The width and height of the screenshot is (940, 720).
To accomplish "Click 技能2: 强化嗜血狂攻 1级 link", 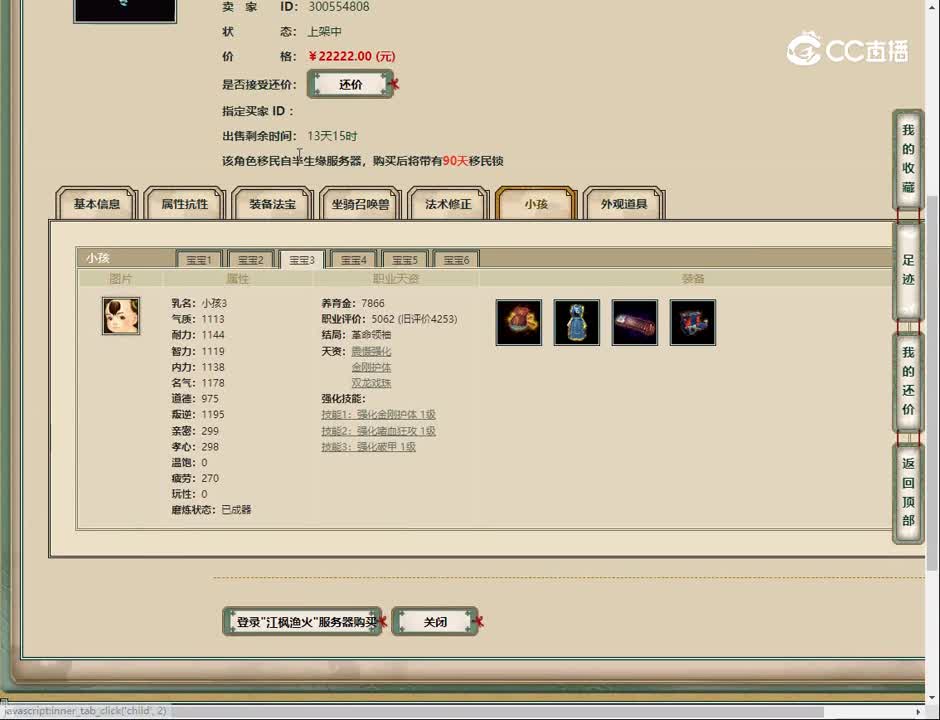I will (x=378, y=430).
